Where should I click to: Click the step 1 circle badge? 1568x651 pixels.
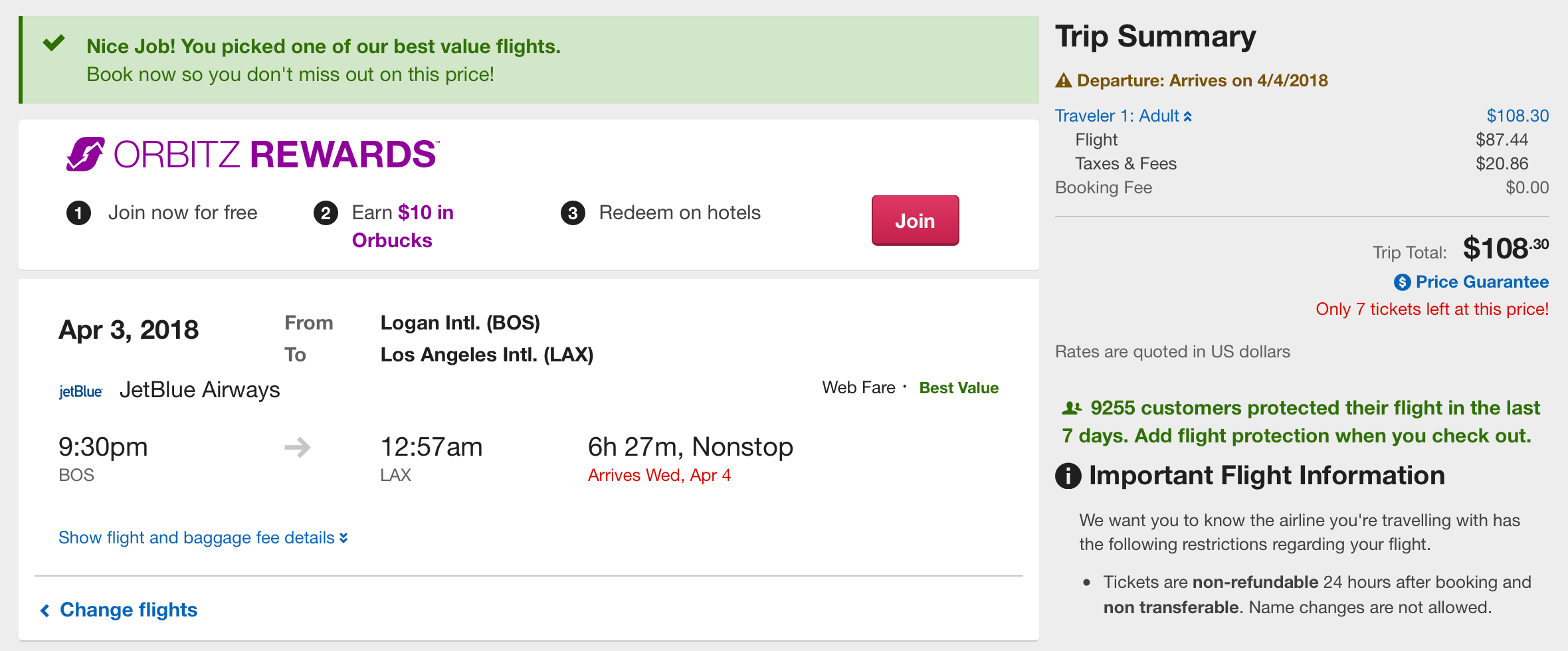78,213
